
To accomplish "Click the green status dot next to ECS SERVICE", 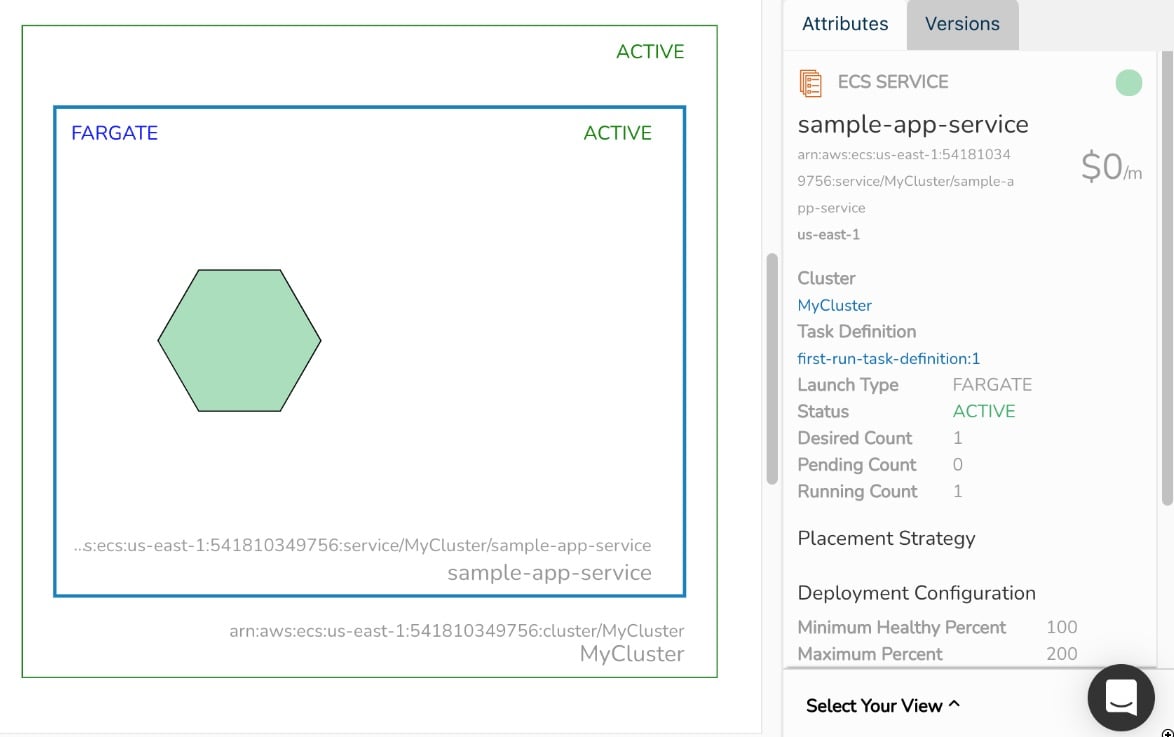I will pos(1128,83).
